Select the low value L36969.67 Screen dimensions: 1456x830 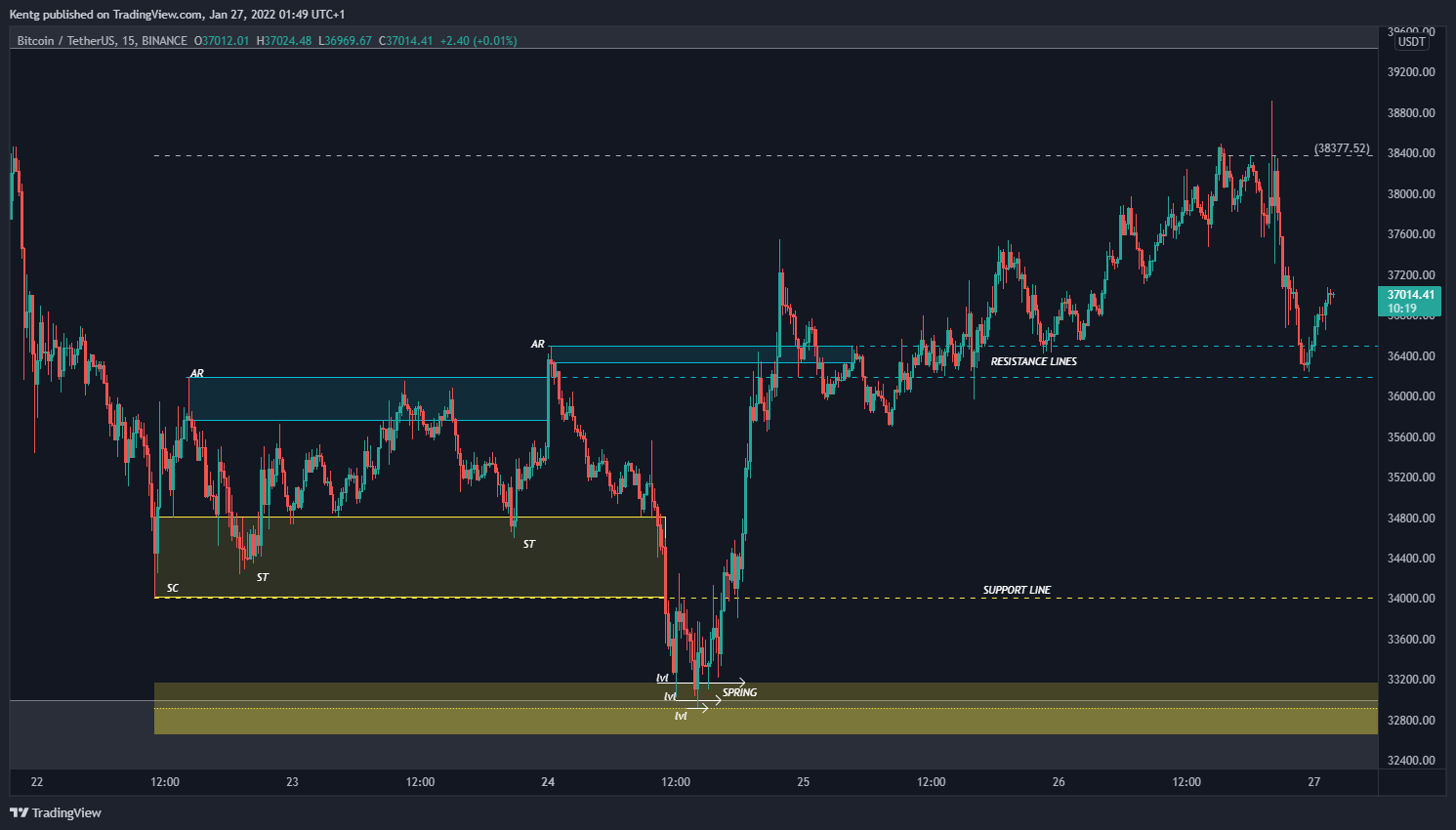[x=346, y=41]
